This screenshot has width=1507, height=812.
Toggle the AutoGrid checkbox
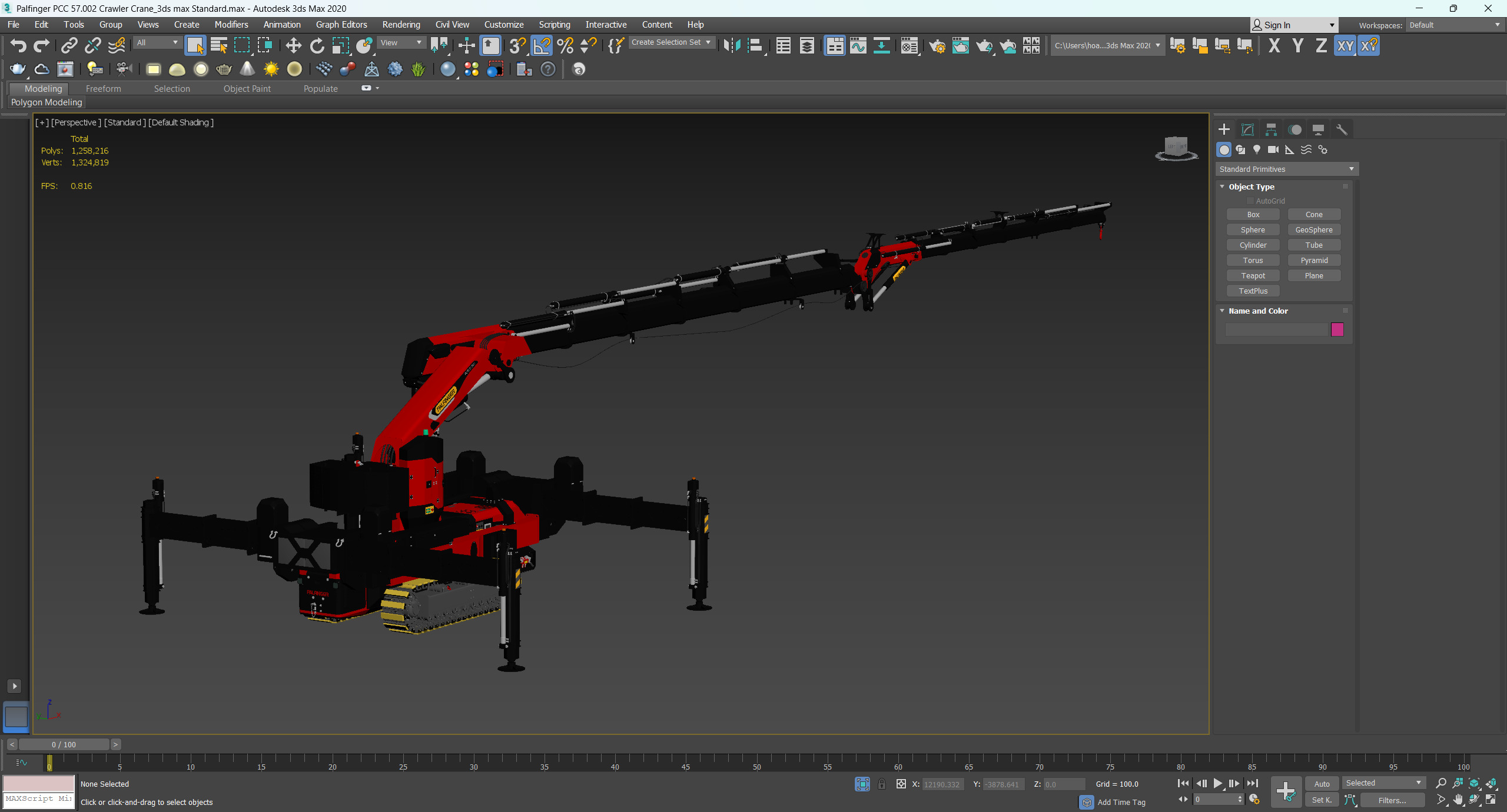(1250, 201)
